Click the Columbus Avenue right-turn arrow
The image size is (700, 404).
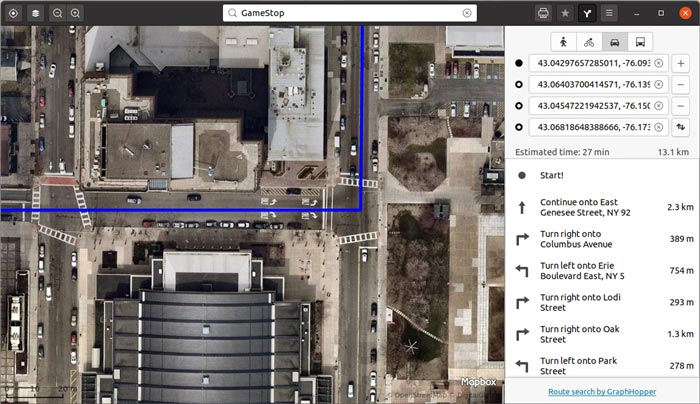tap(522, 239)
